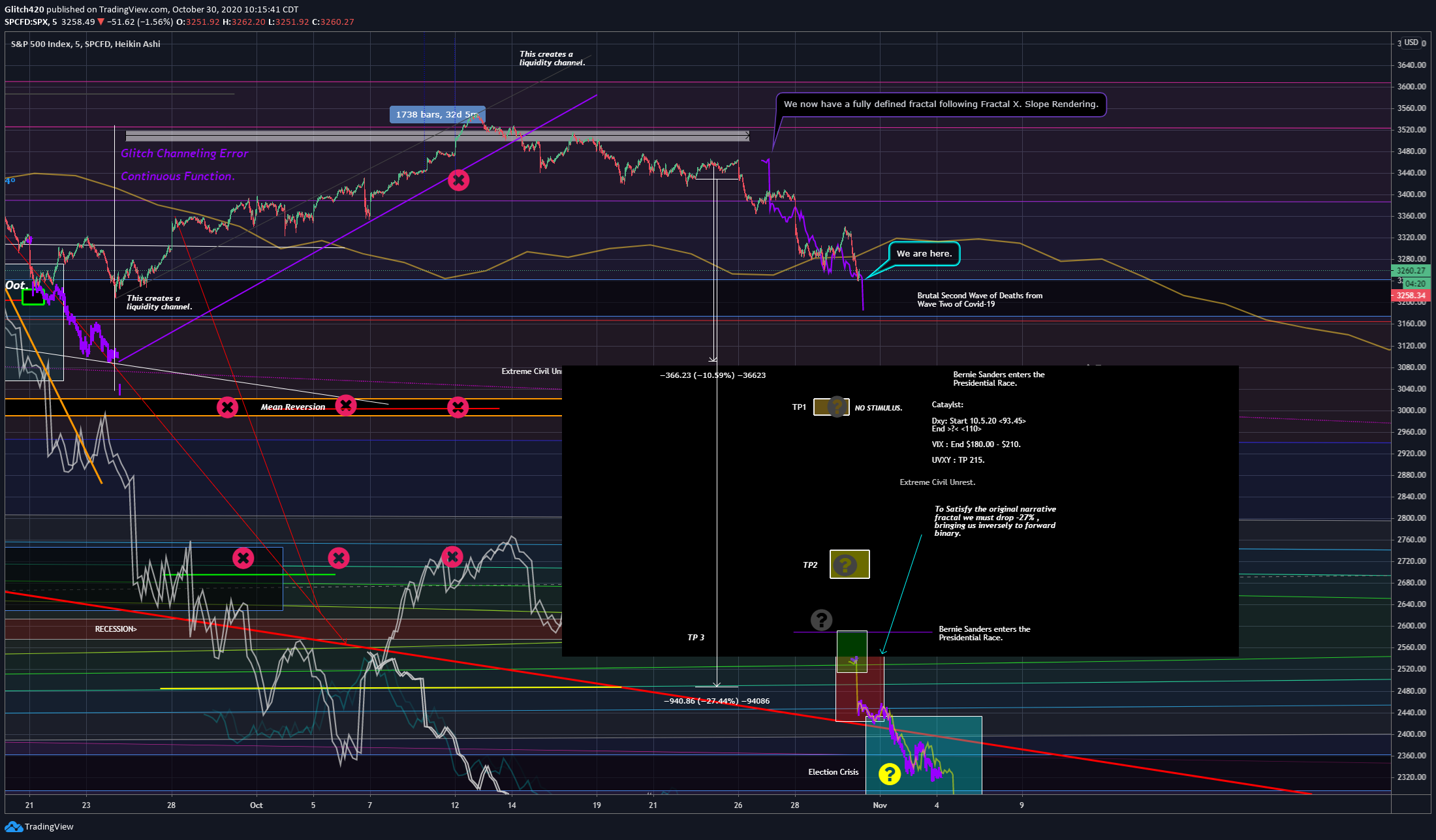Click the small green box next to Oot.
The height and width of the screenshot is (840, 1436).
(x=33, y=297)
